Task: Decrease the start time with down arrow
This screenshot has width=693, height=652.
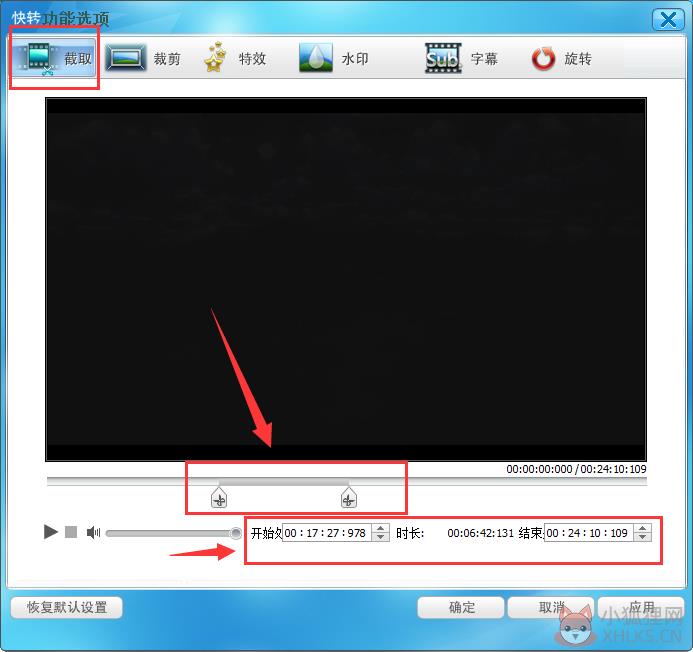Action: tap(380, 537)
